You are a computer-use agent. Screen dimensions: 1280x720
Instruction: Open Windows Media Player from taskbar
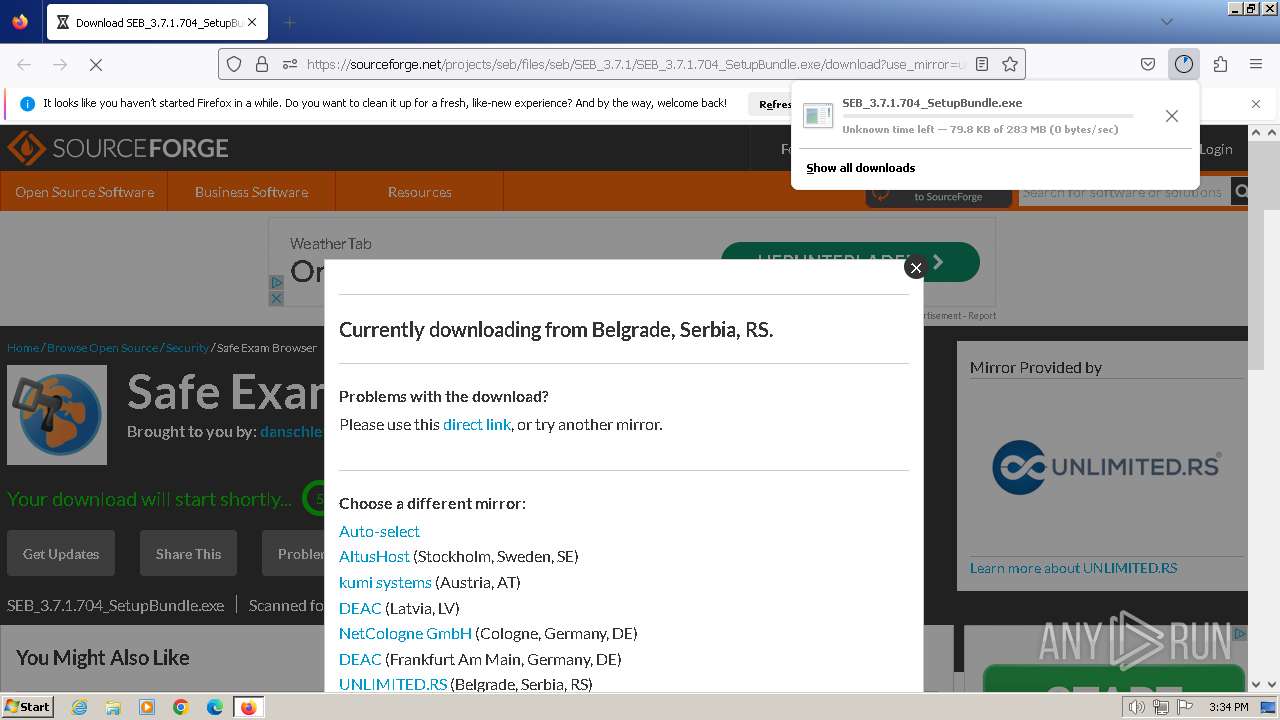[x=147, y=707]
